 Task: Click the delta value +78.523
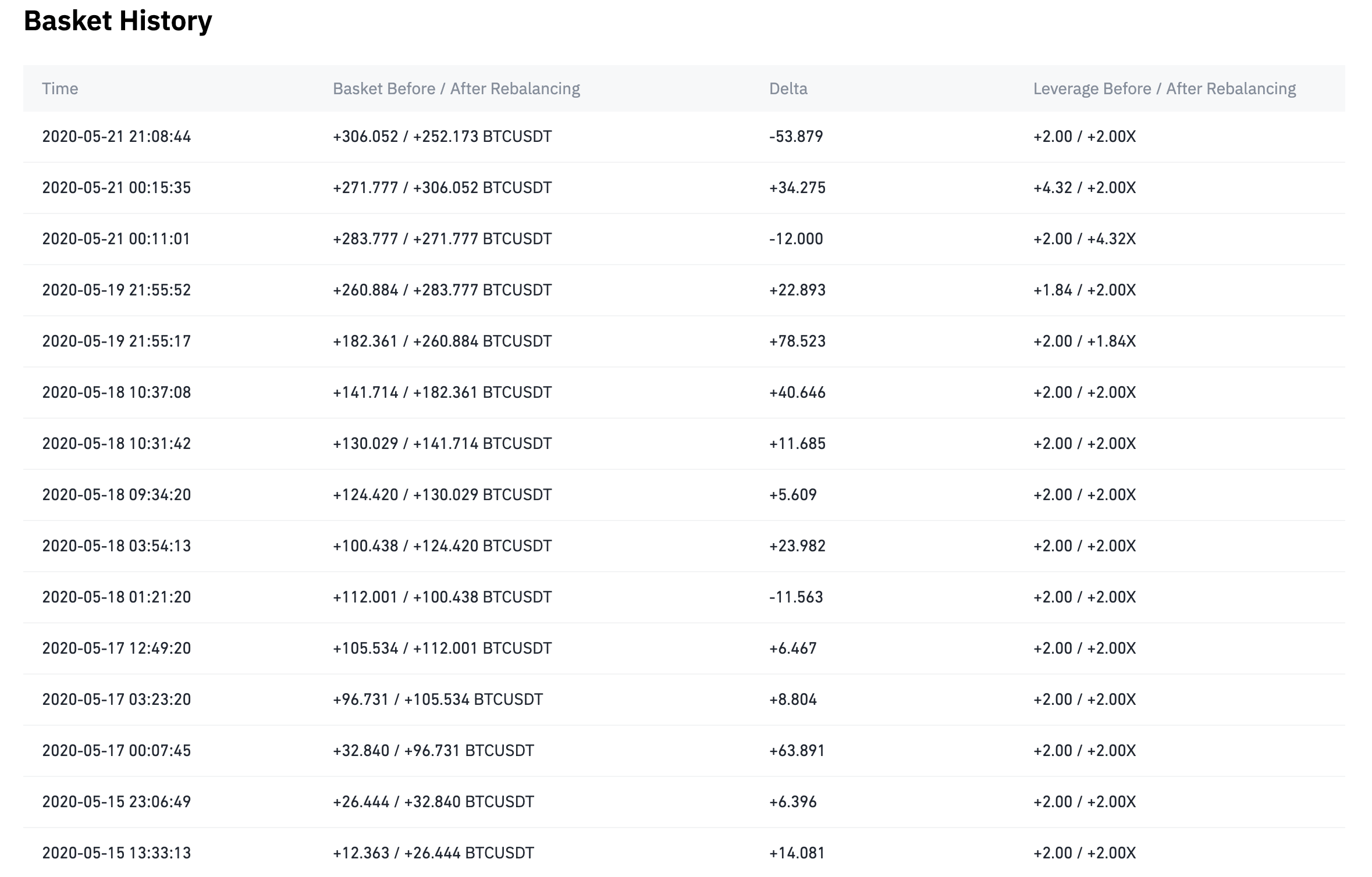coord(797,341)
